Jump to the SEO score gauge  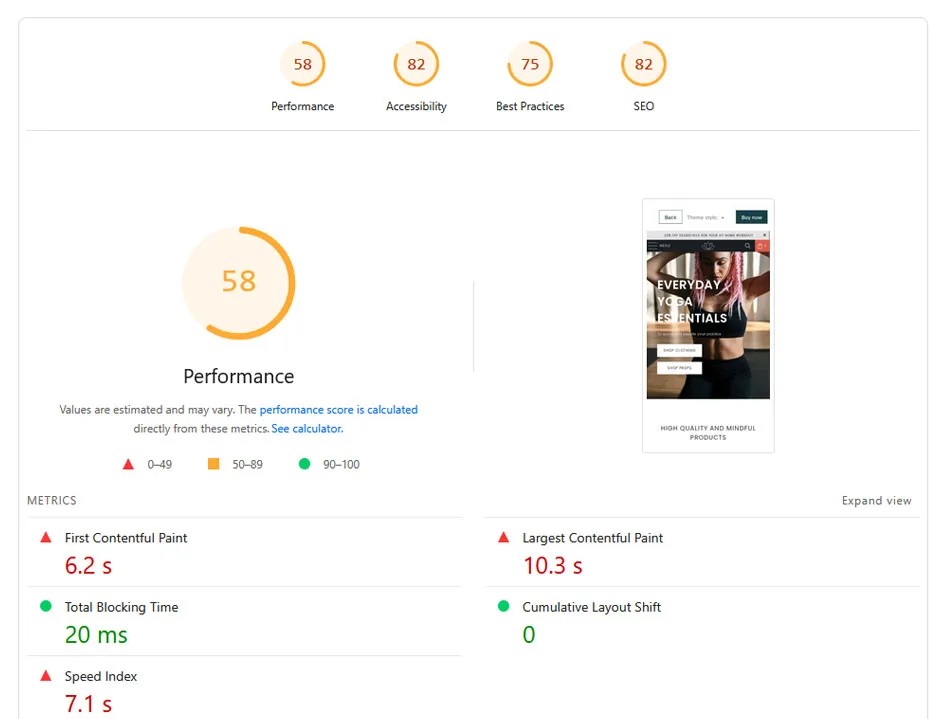click(x=643, y=65)
